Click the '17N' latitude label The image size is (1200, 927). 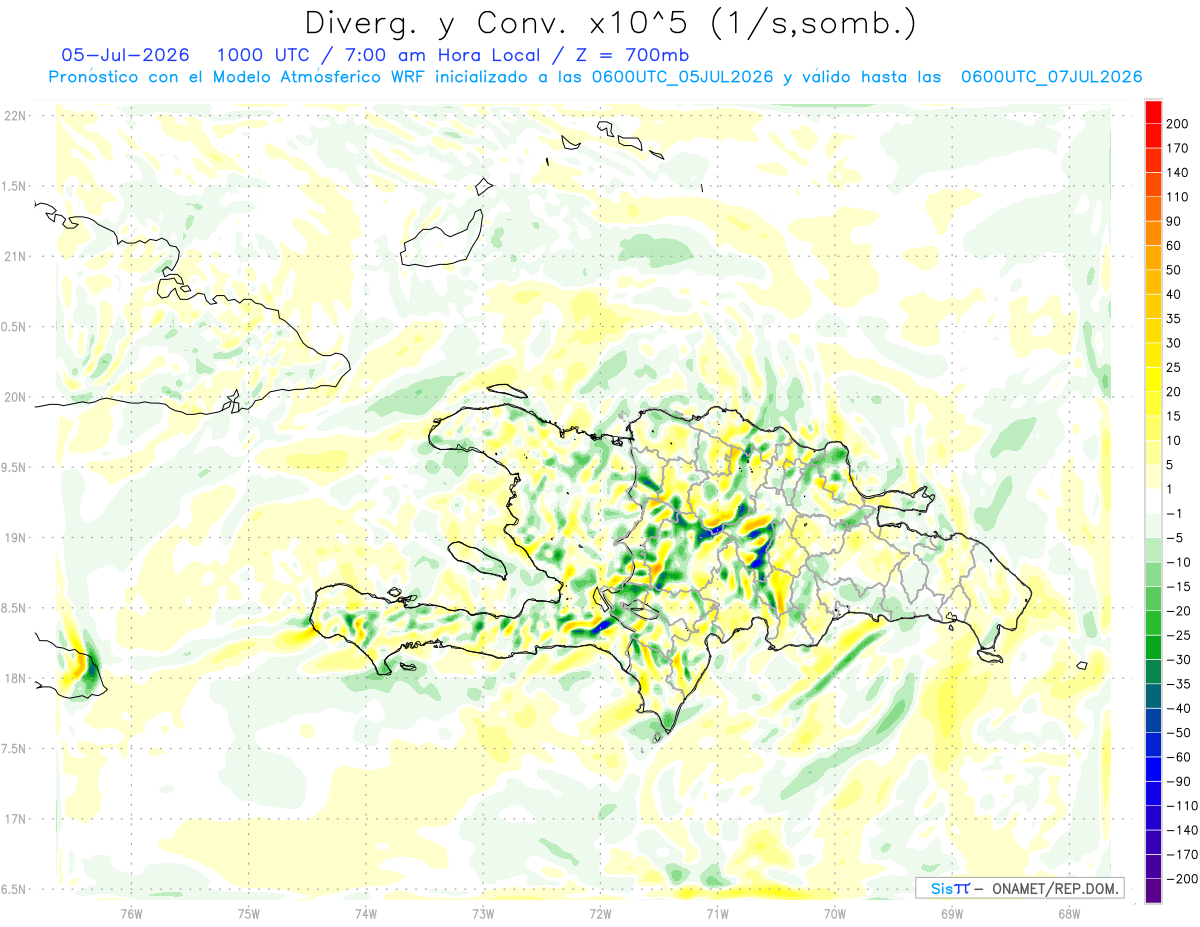(x=16, y=819)
